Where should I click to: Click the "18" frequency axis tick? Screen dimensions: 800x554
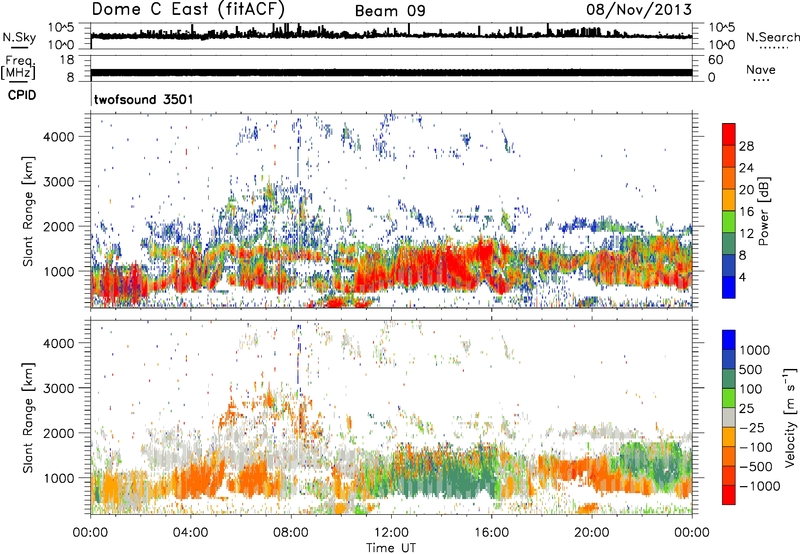[67, 60]
